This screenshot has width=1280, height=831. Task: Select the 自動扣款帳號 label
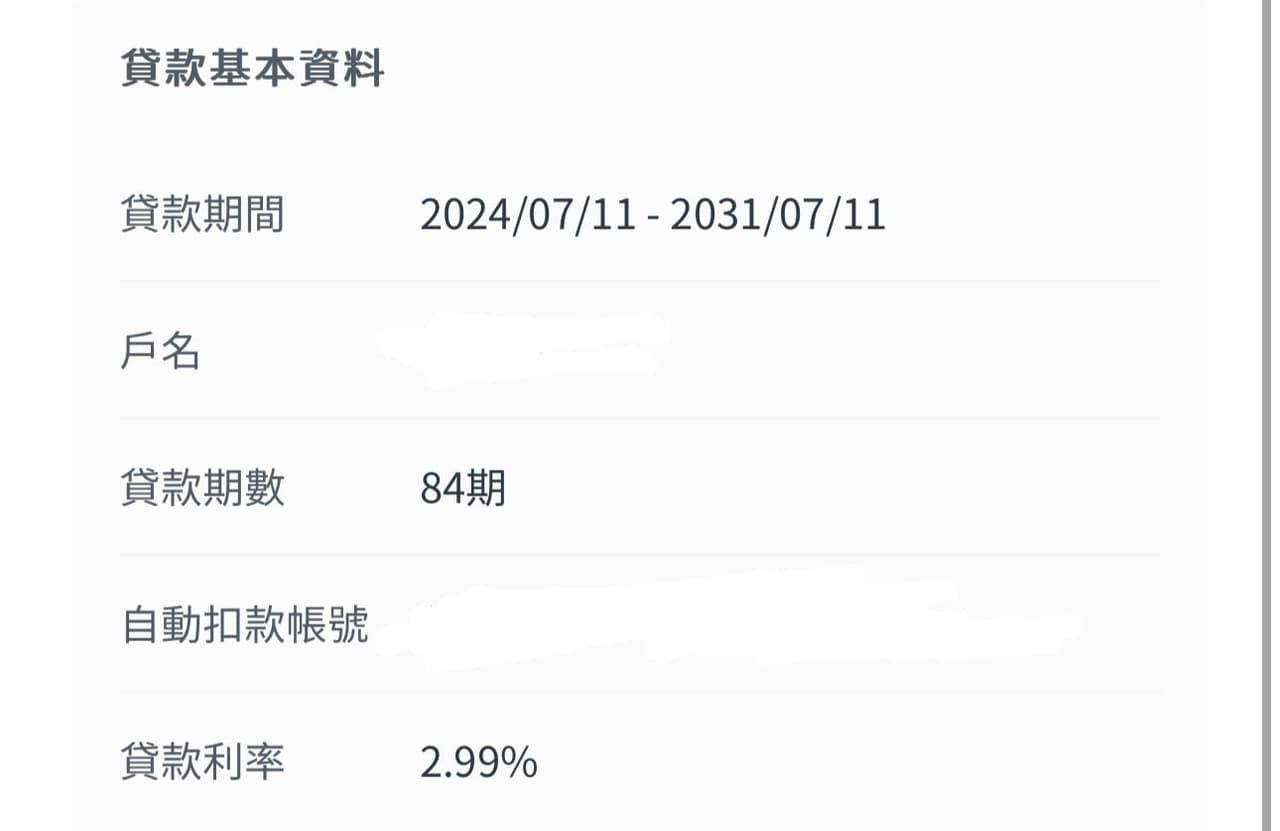pyautogui.click(x=245, y=625)
